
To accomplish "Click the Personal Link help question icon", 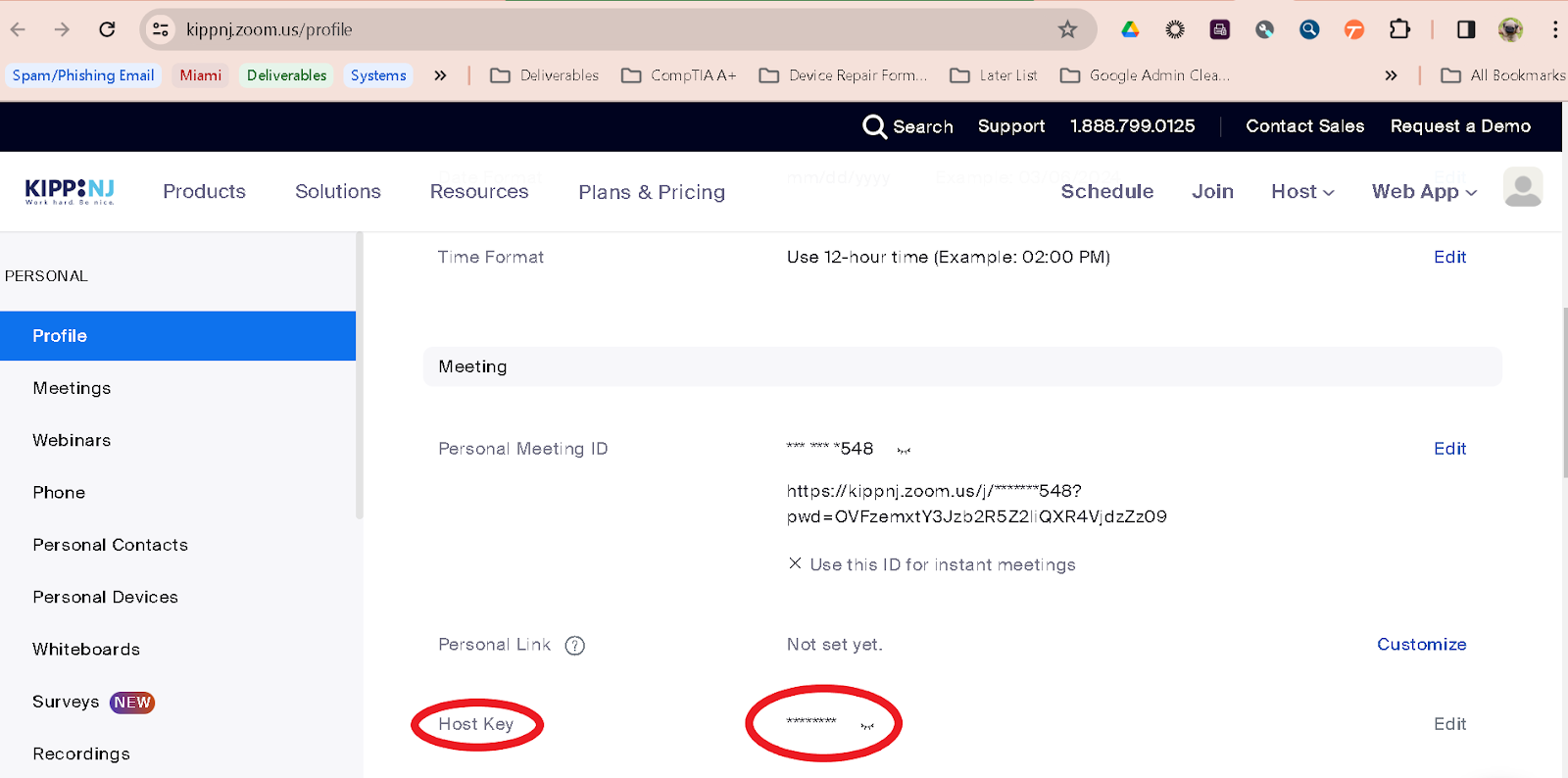I will tap(575, 646).
